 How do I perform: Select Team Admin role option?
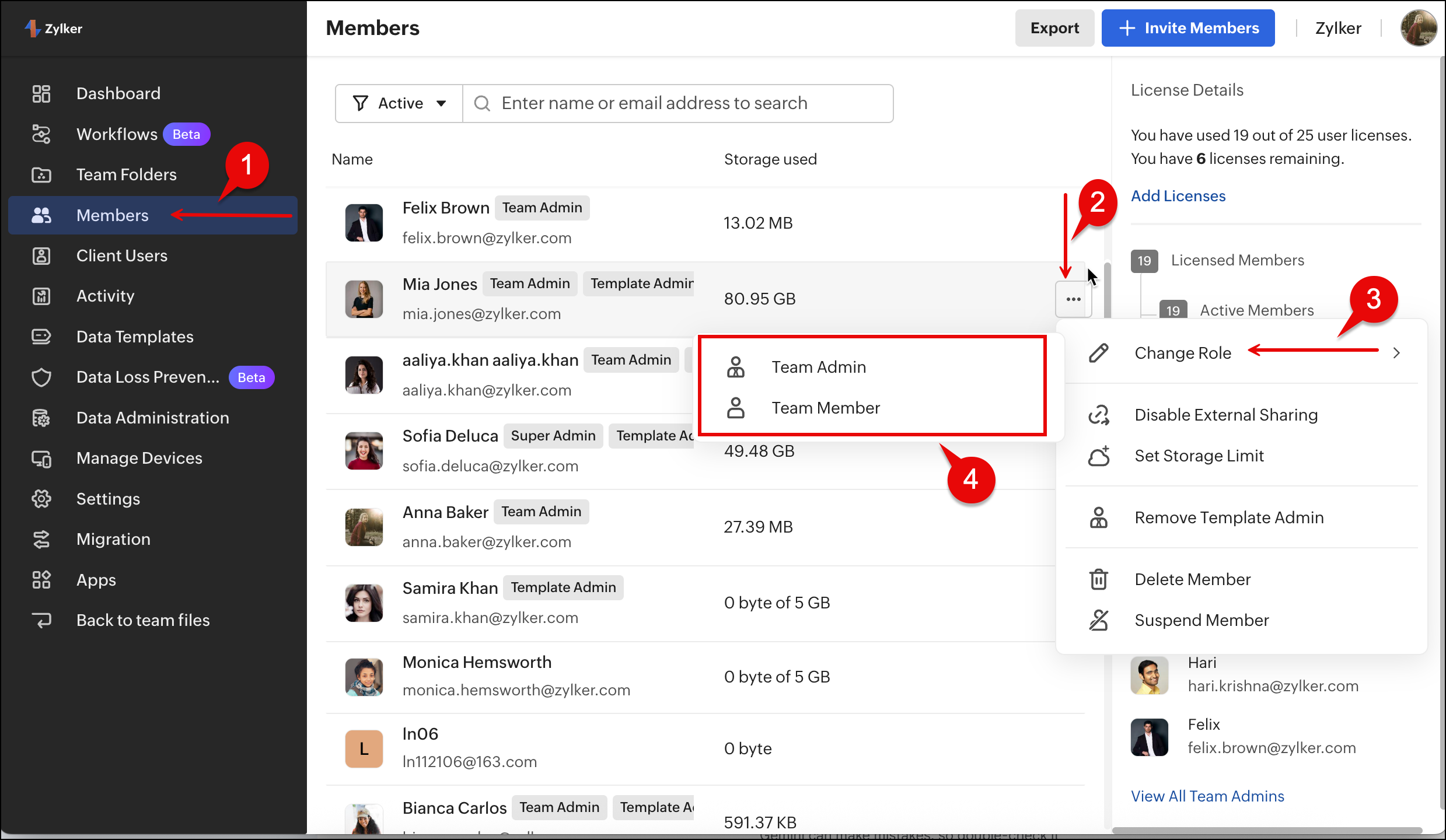tap(818, 367)
